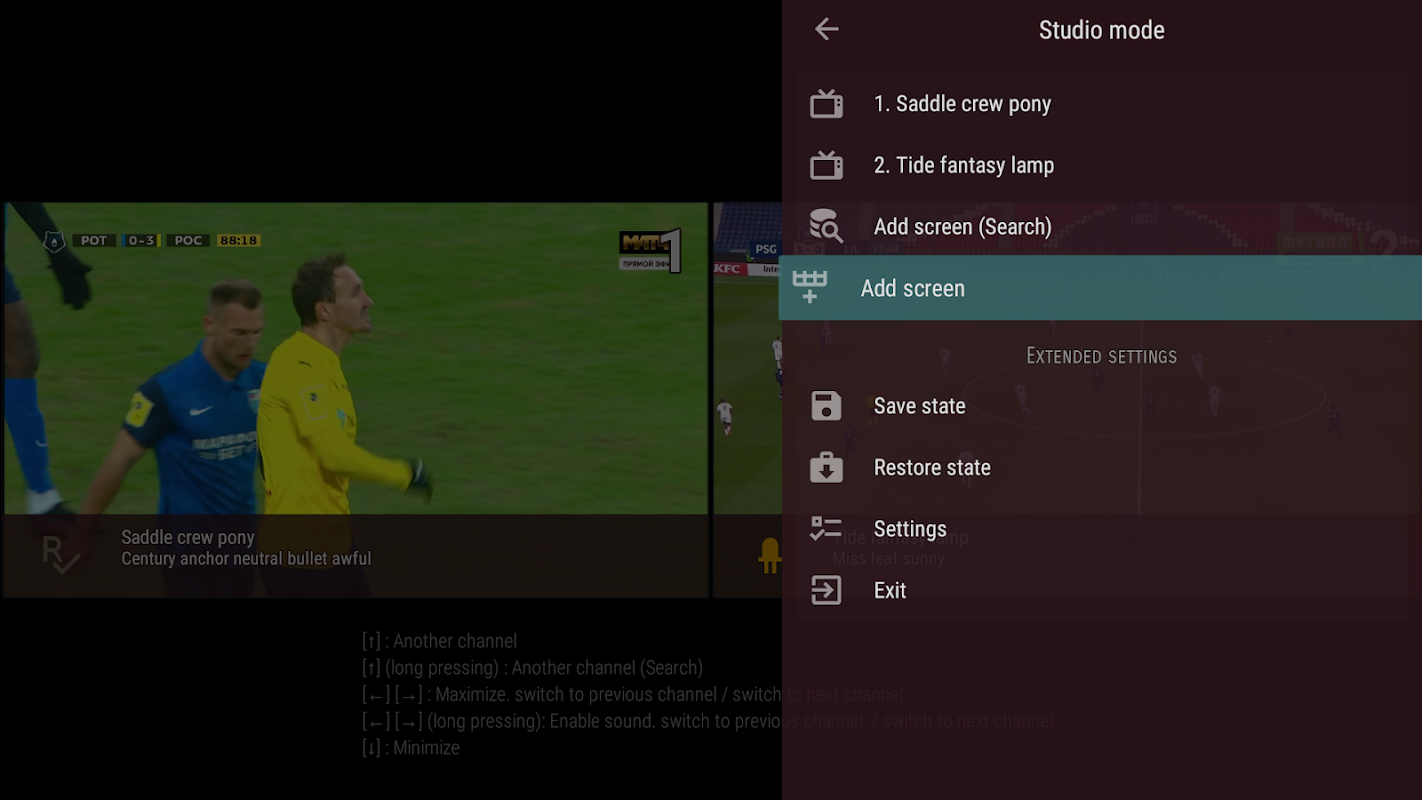Click the R checkmark icon under first video
The height and width of the screenshot is (800, 1422).
[60, 555]
